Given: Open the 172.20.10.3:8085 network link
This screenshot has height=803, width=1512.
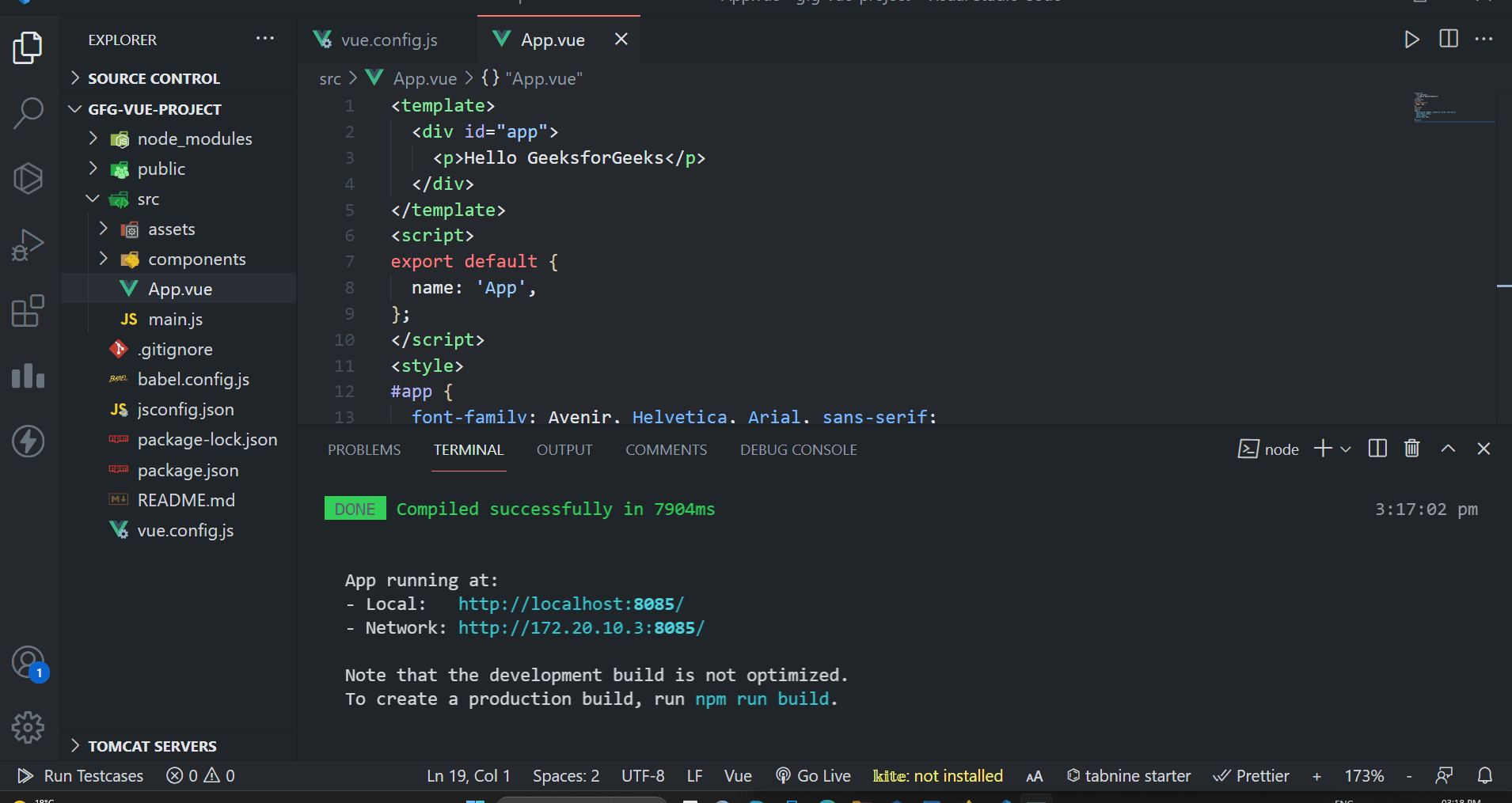Looking at the screenshot, I should coord(581,628).
